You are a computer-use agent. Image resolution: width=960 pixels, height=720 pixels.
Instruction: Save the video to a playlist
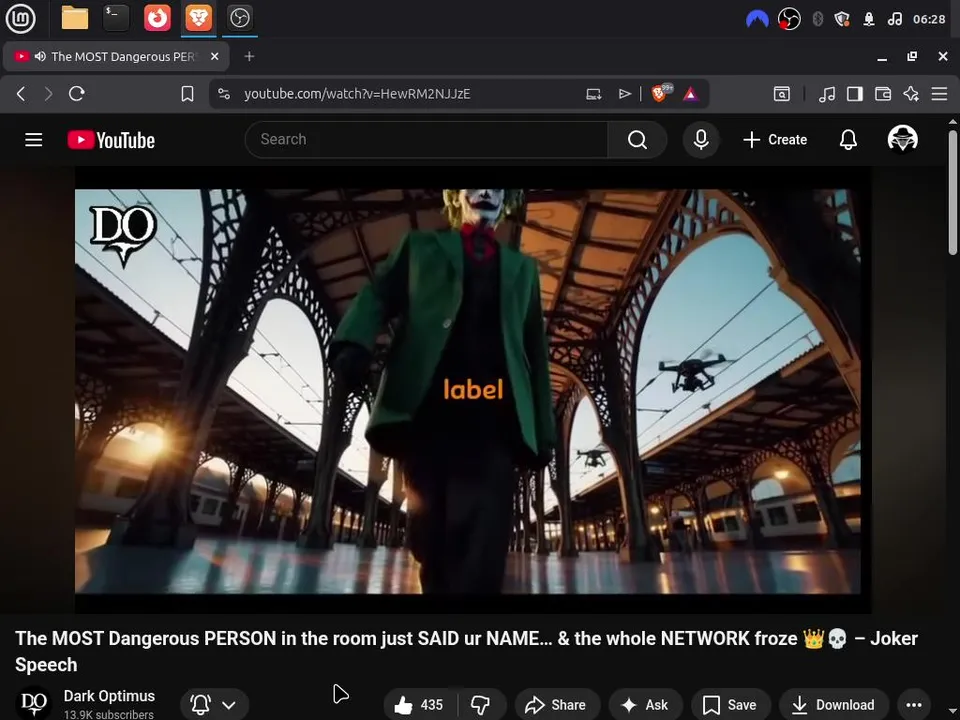click(x=730, y=705)
